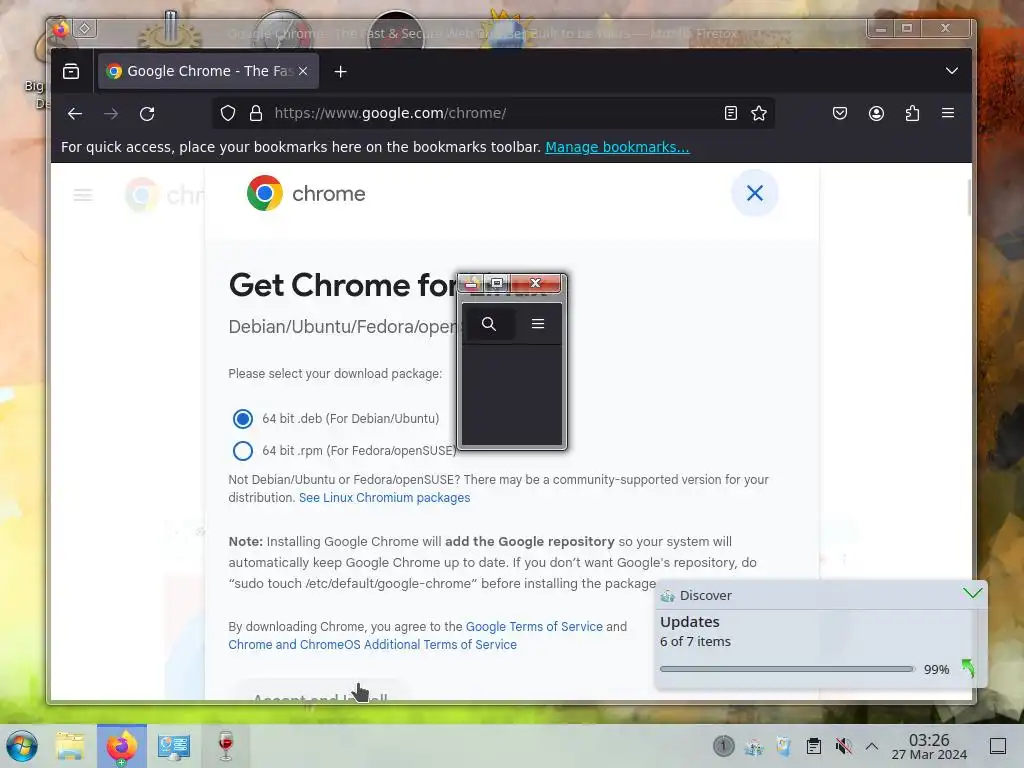1024x768 pixels.
Task: Collapse the Discover notification chevron
Action: pos(972,594)
